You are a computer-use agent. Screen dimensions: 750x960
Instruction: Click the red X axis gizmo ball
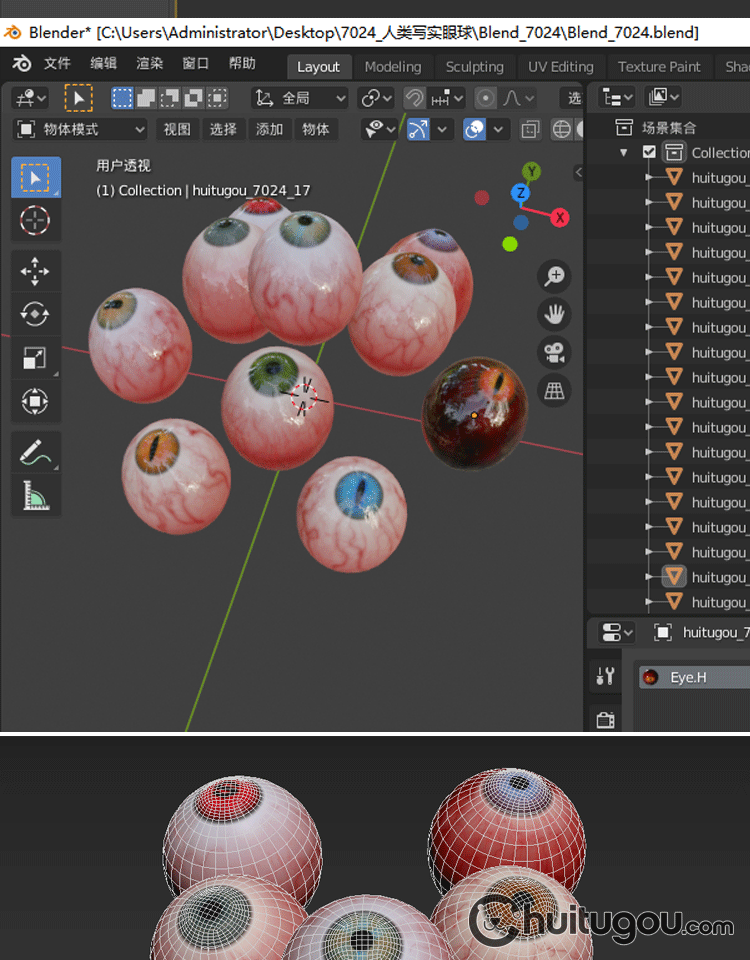[560, 217]
